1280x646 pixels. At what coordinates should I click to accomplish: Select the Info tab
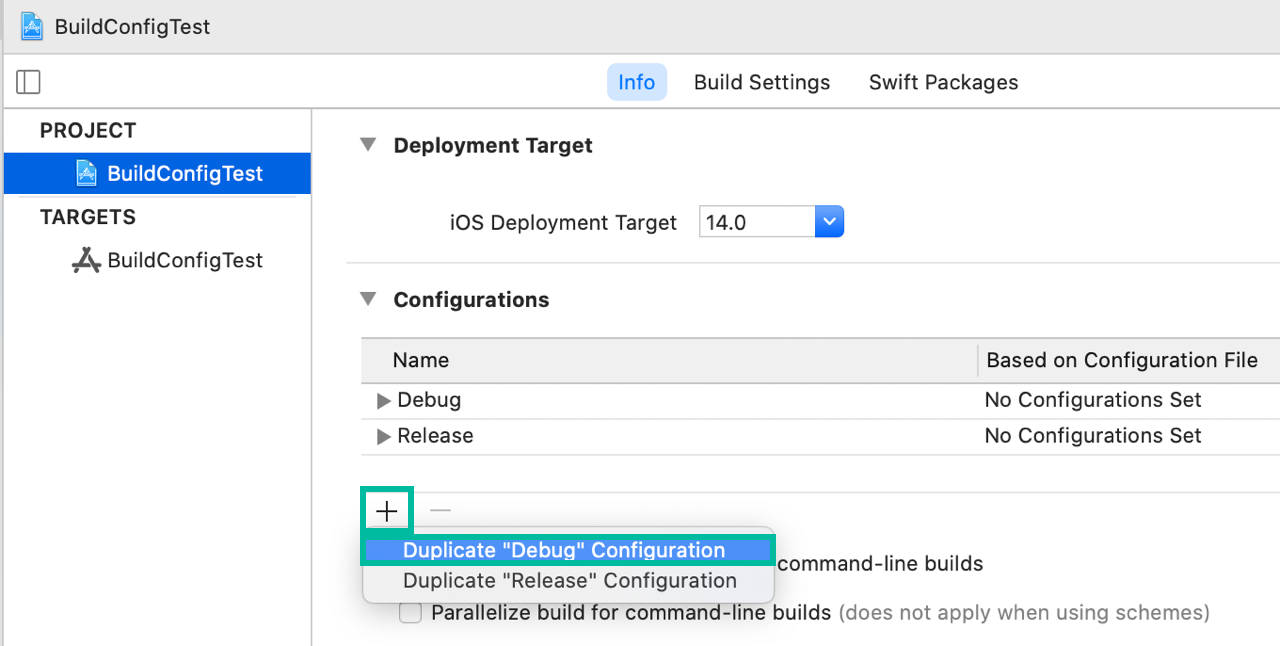(636, 82)
